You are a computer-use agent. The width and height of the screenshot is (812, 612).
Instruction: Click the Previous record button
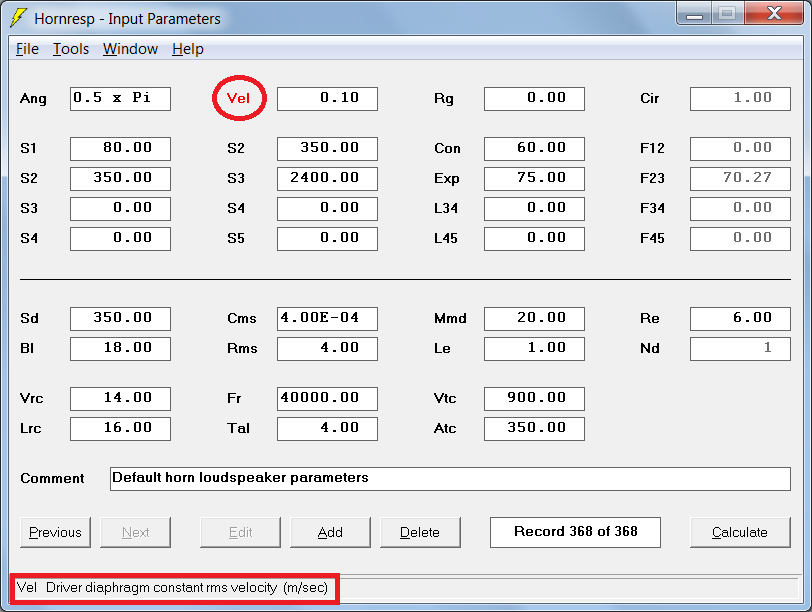(55, 532)
